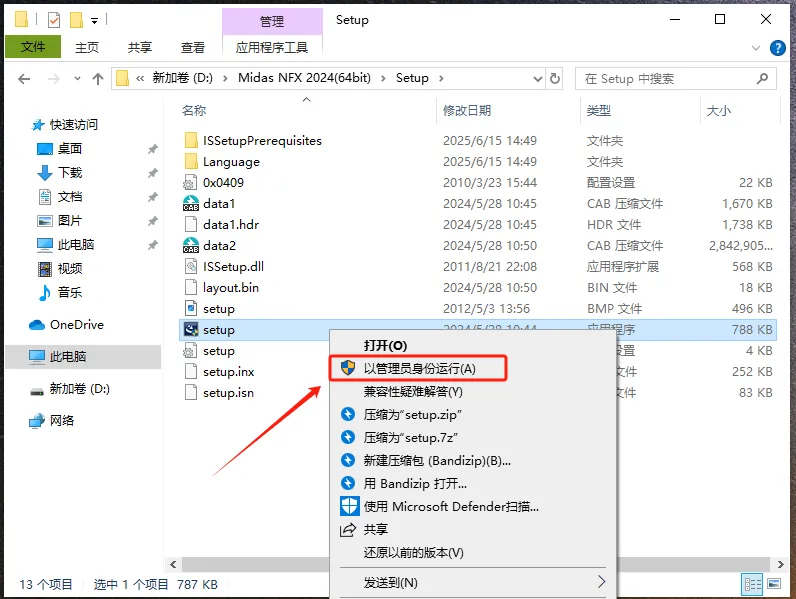Go up one folder level
796x599 pixels.
click(98, 79)
